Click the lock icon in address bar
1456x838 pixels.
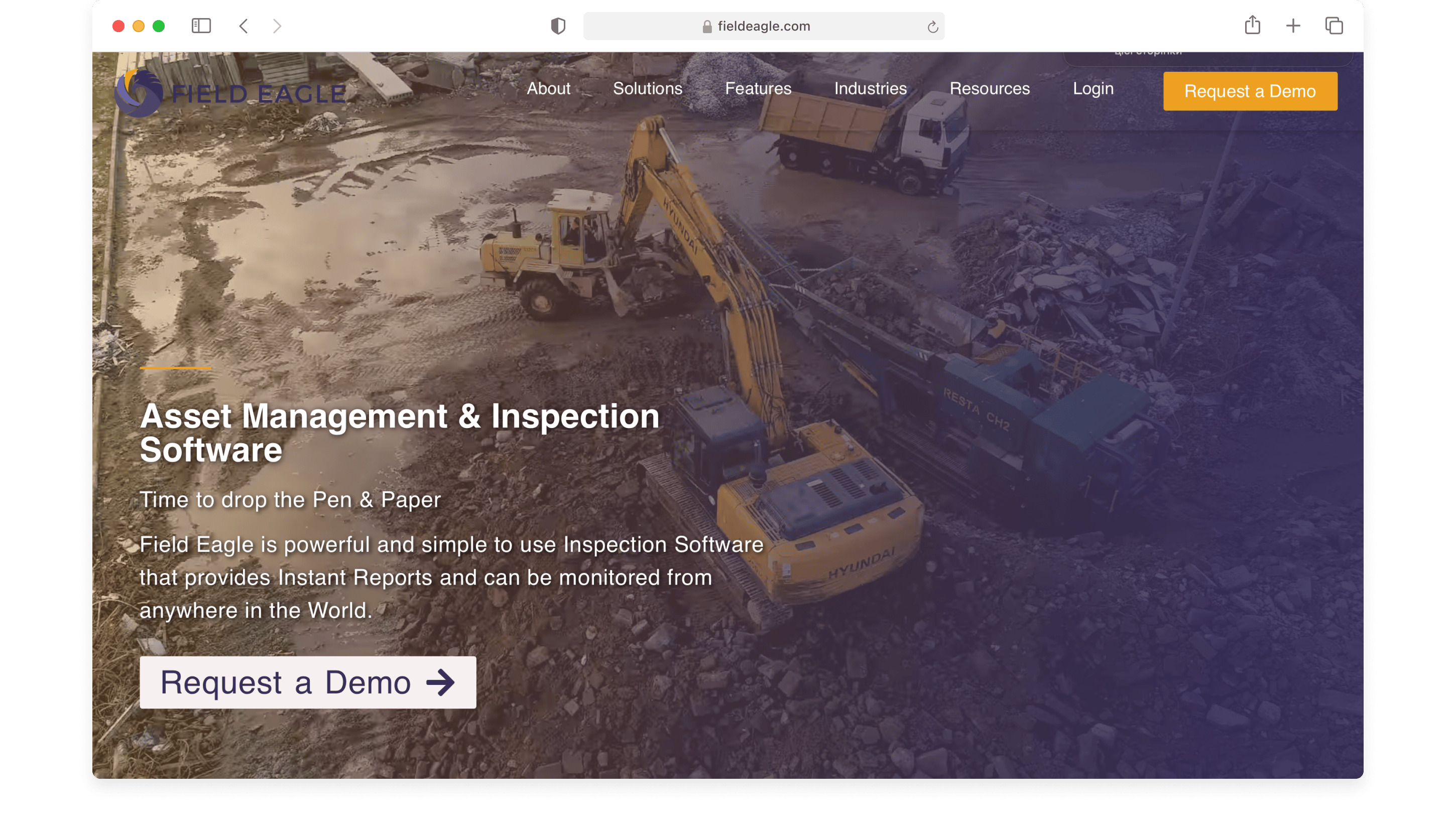(x=707, y=27)
